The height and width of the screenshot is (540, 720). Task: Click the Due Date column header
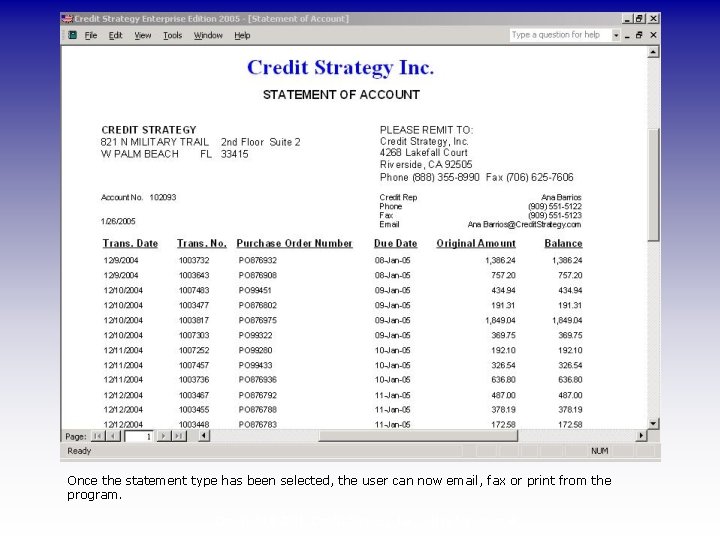pyautogui.click(x=395, y=243)
